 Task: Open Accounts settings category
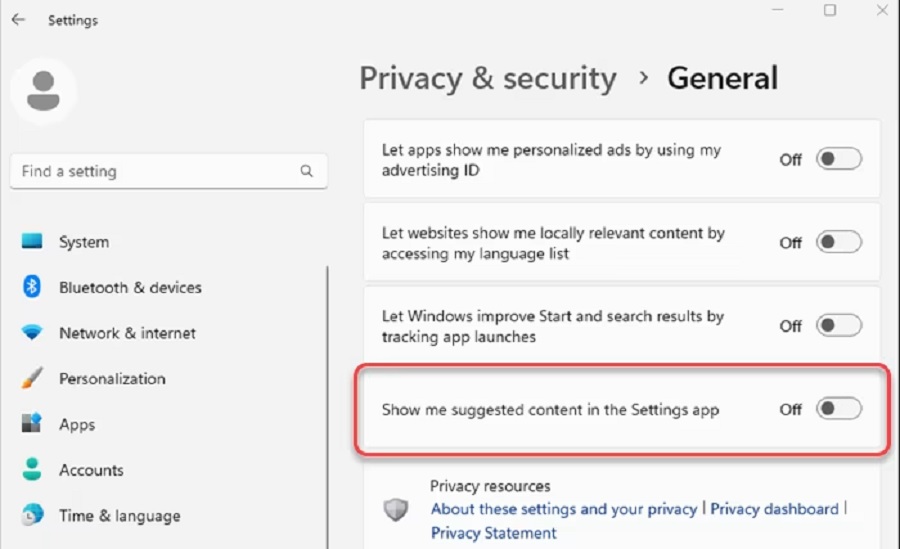coord(91,470)
